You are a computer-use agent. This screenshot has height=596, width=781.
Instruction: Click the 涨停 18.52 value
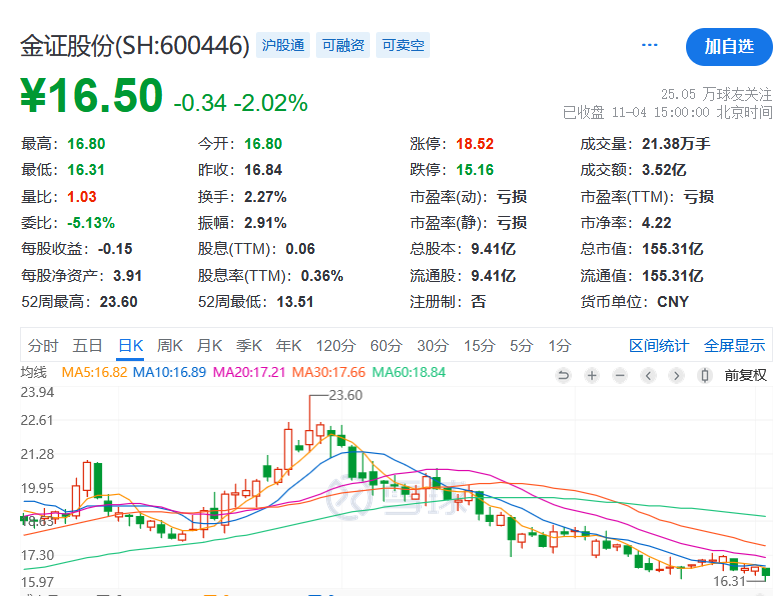[x=475, y=144]
